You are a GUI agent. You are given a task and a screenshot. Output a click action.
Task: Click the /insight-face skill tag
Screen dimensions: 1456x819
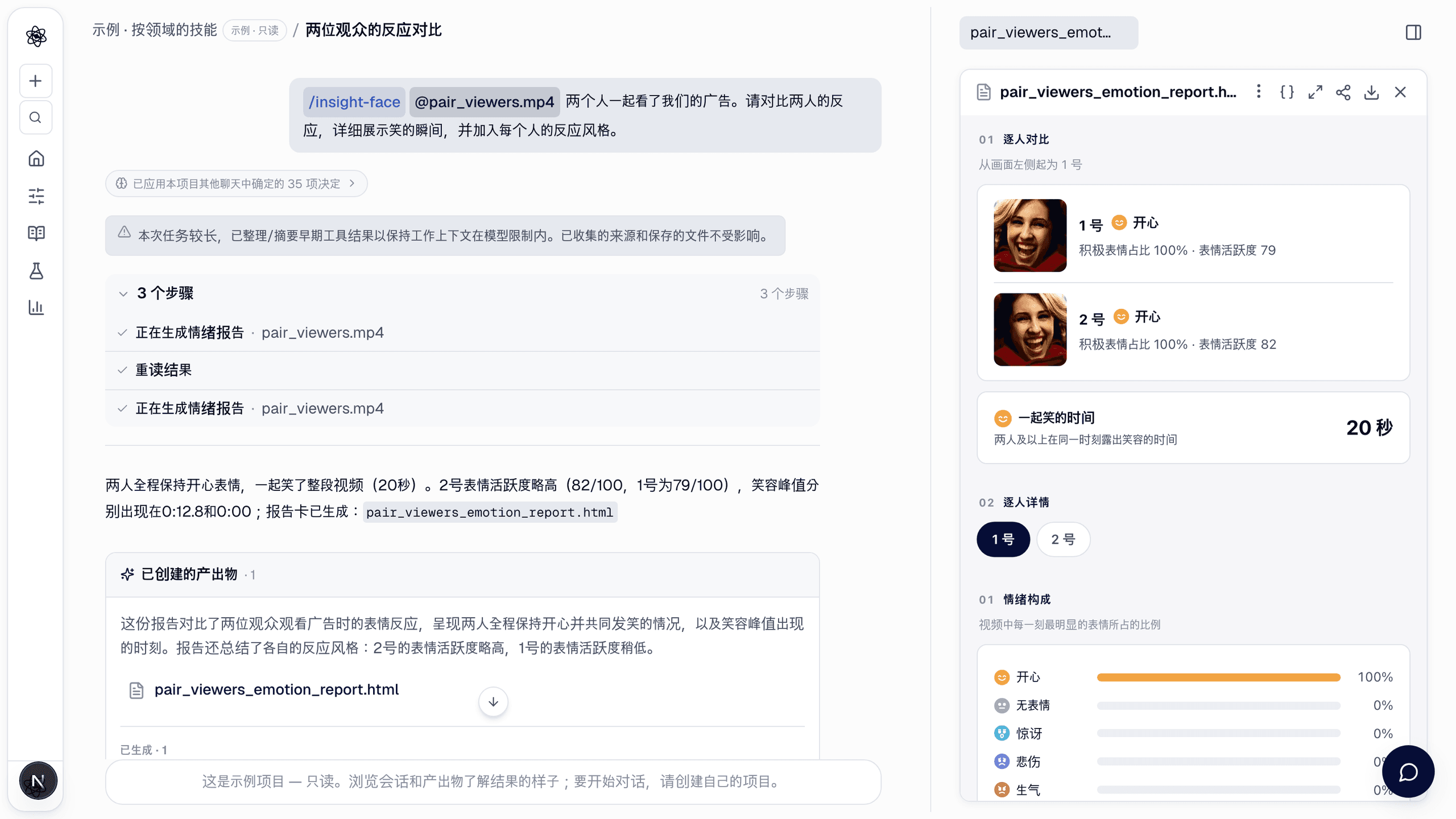click(x=354, y=102)
